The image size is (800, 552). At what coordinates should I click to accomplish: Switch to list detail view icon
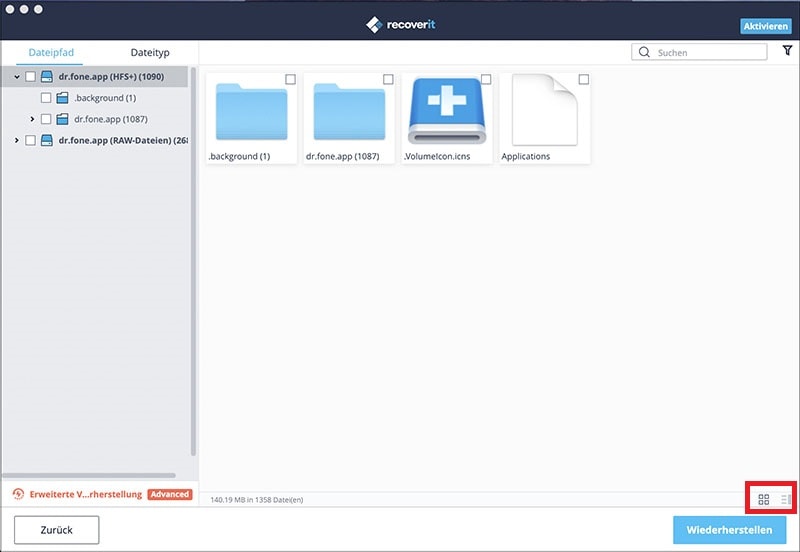click(x=786, y=499)
